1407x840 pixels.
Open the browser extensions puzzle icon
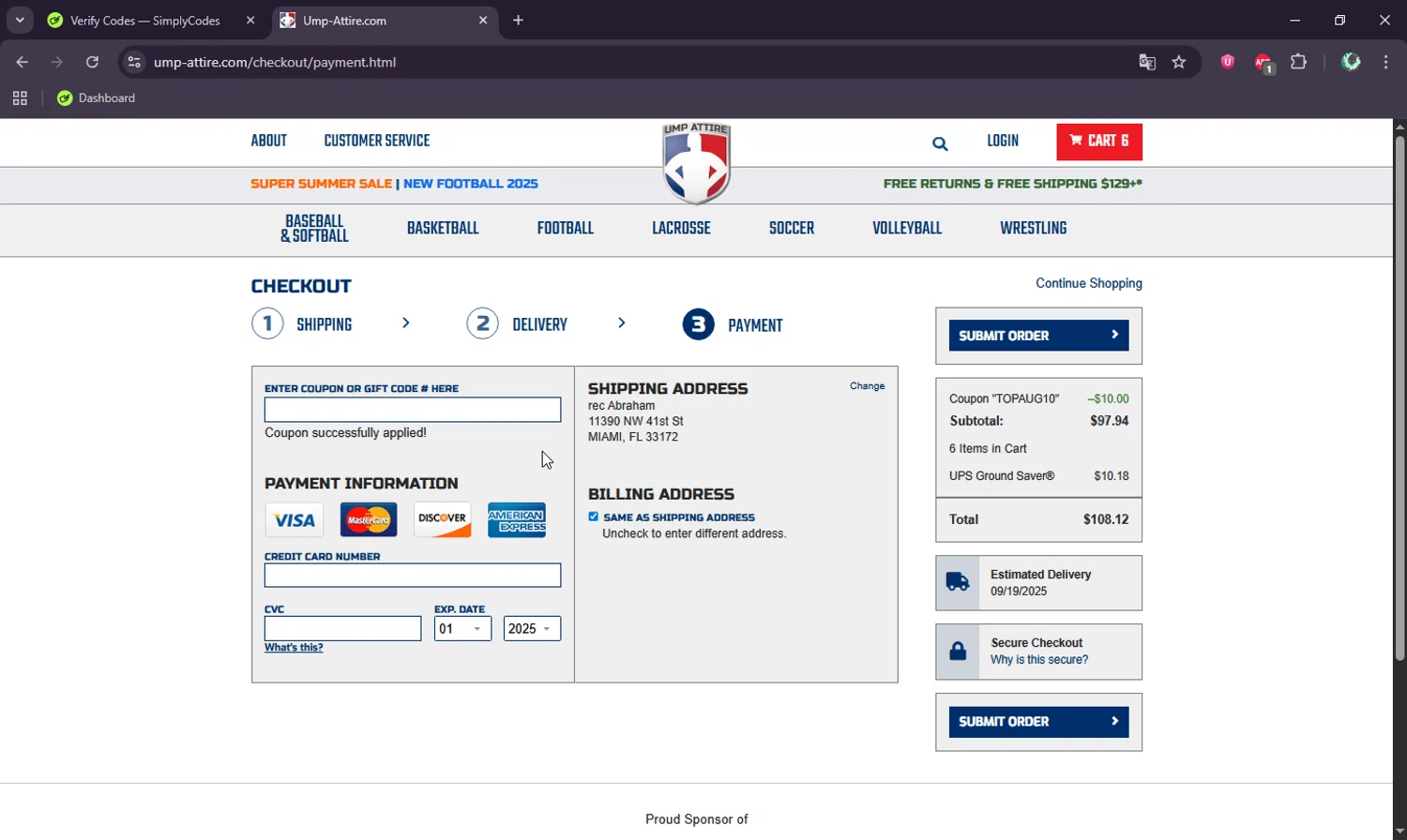[x=1299, y=62]
